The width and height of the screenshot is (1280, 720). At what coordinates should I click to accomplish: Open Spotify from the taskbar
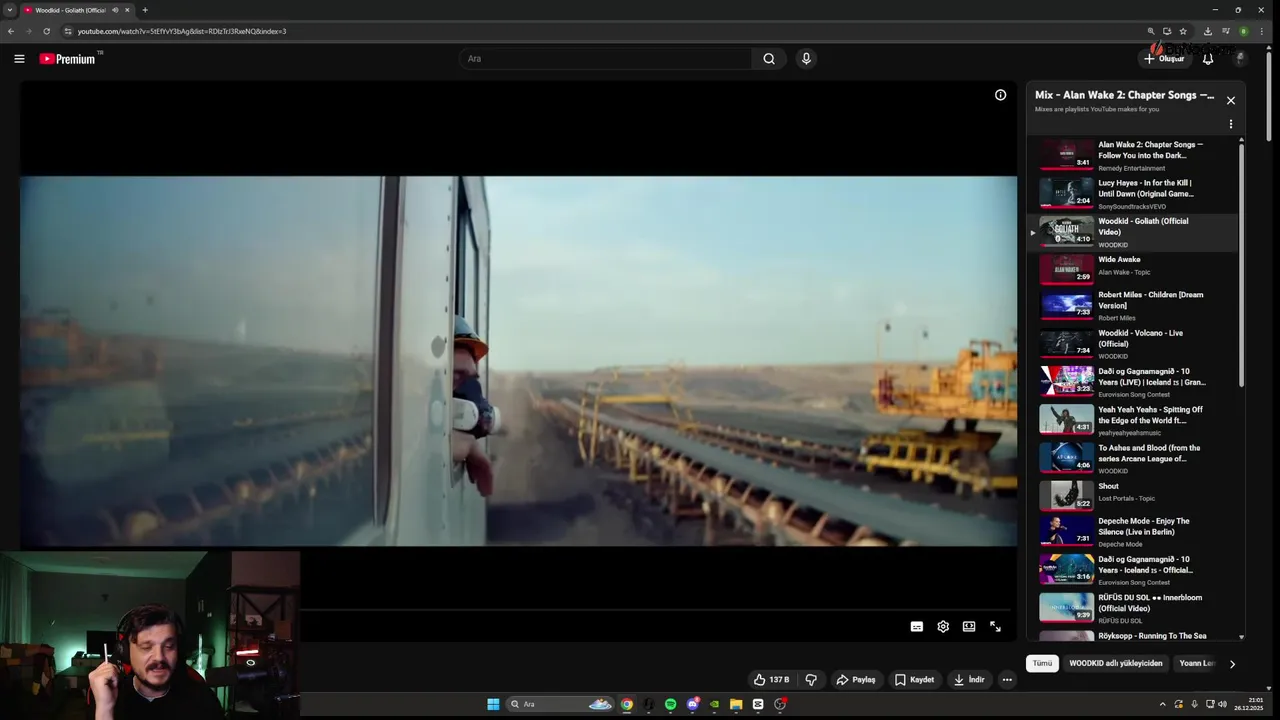670,704
